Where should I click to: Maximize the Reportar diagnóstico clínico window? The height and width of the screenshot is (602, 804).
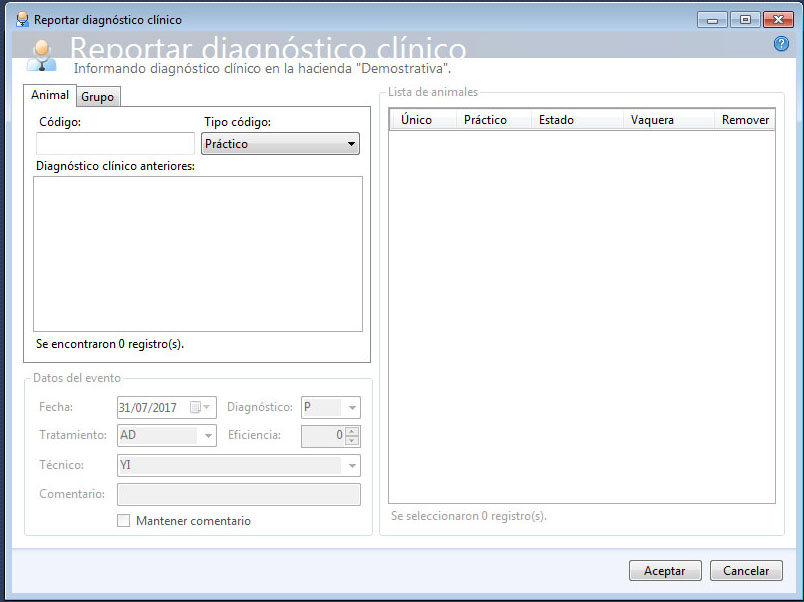[x=745, y=19]
